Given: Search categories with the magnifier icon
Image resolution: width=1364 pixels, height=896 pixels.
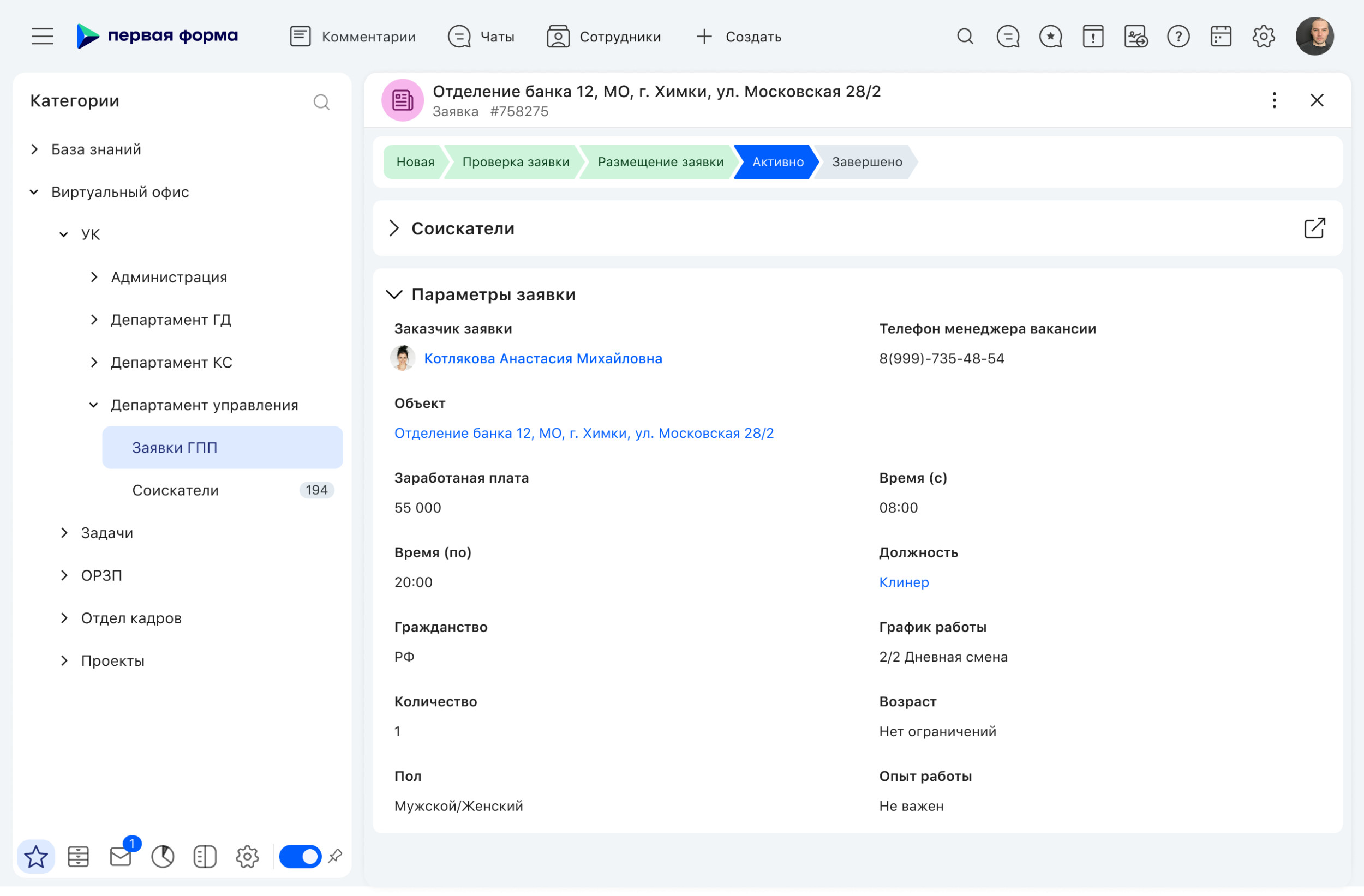Looking at the screenshot, I should 321,102.
